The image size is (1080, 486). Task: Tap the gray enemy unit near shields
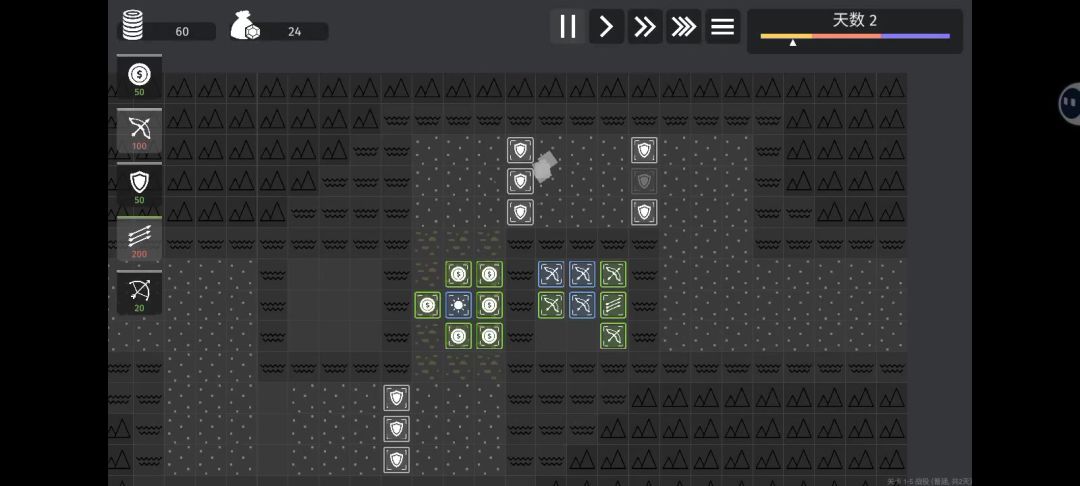click(544, 166)
